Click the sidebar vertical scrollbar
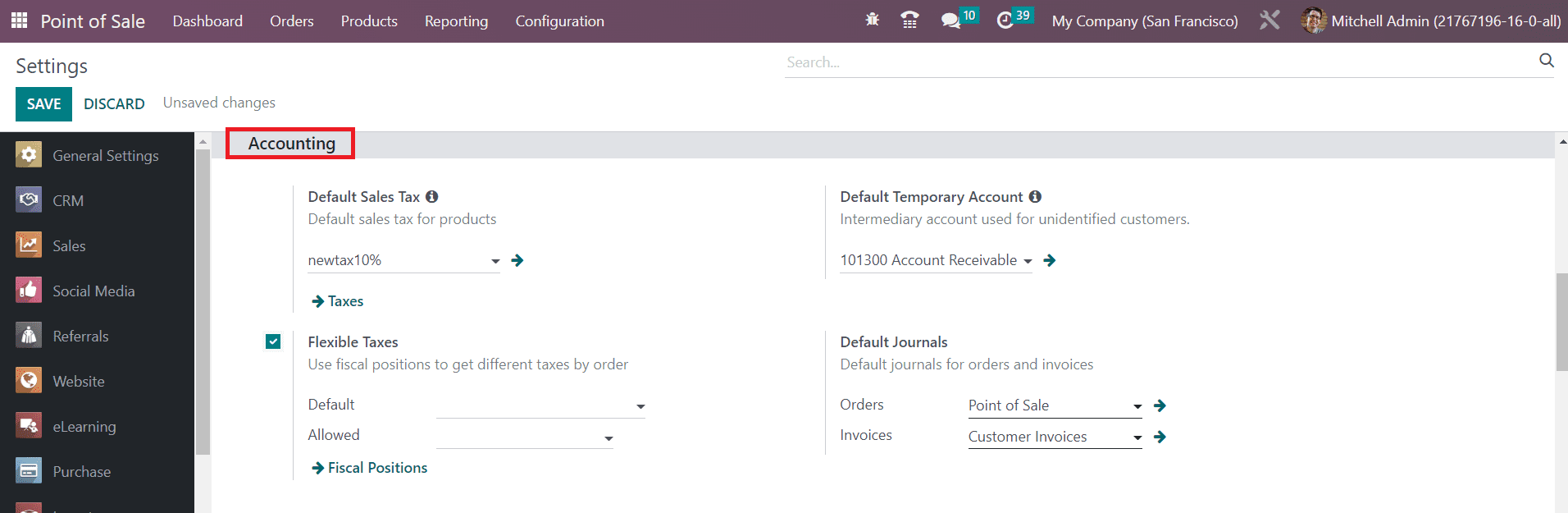Screen dimensions: 1568x513 pos(203,301)
